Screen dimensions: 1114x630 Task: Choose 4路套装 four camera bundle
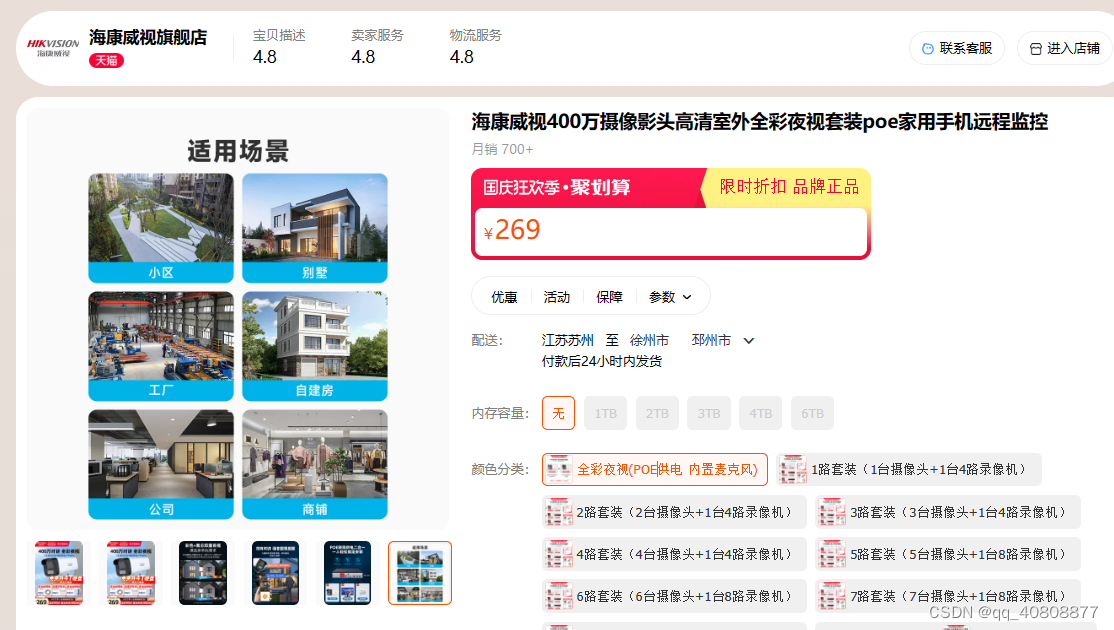click(x=674, y=554)
